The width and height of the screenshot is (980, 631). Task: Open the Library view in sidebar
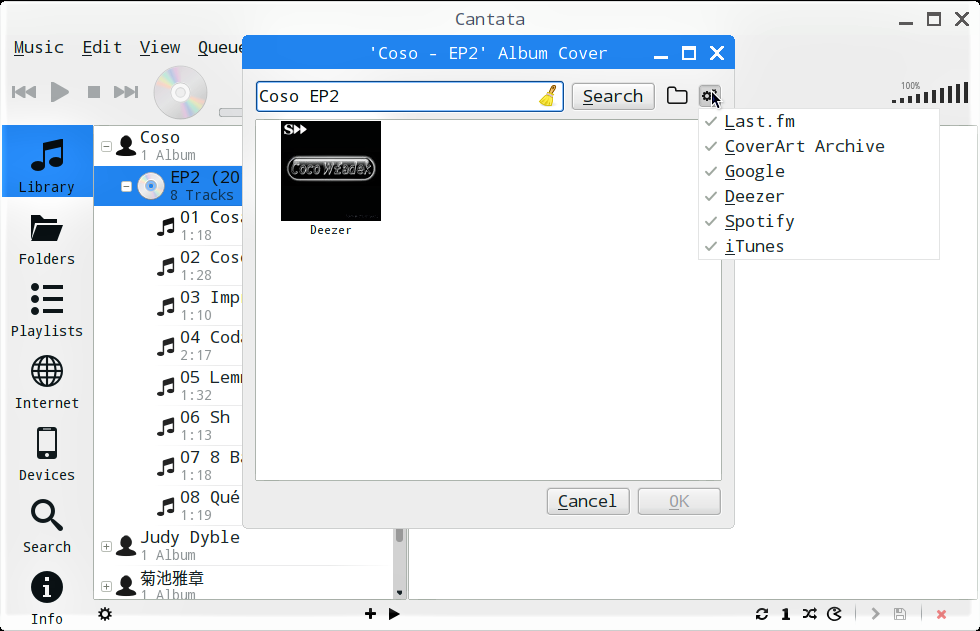pos(47,161)
